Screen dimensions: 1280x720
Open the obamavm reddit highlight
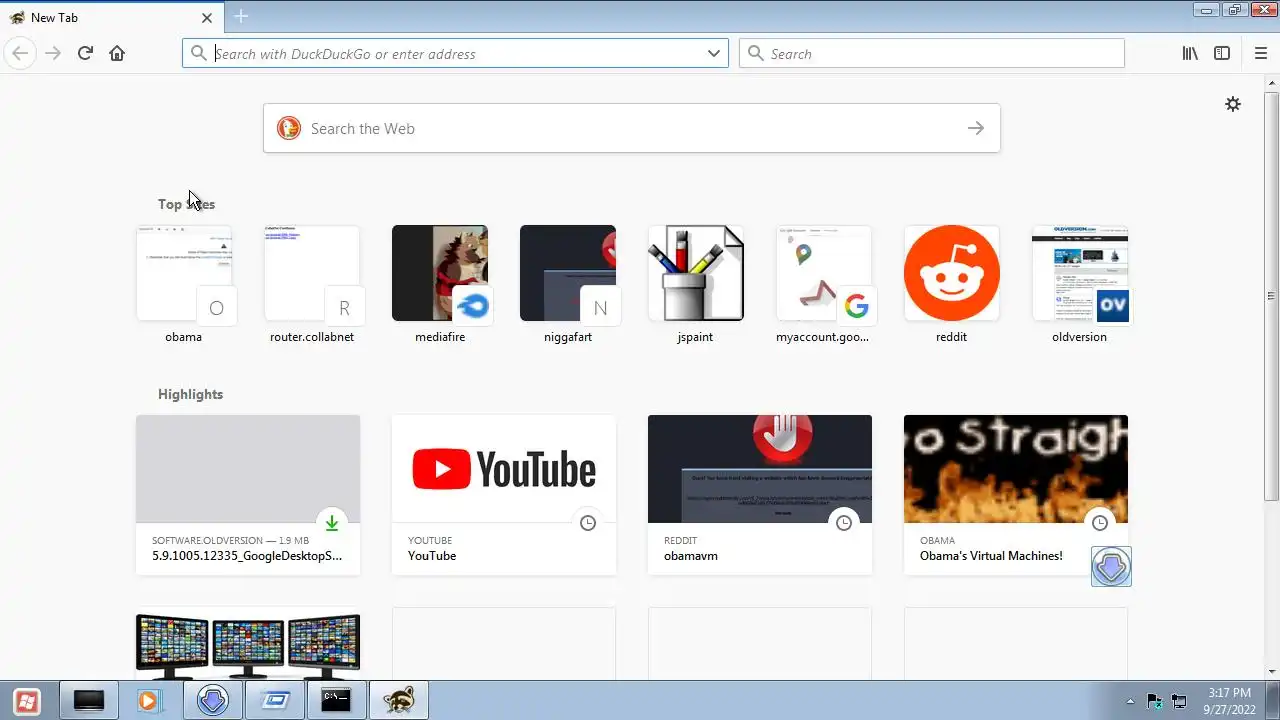point(760,495)
